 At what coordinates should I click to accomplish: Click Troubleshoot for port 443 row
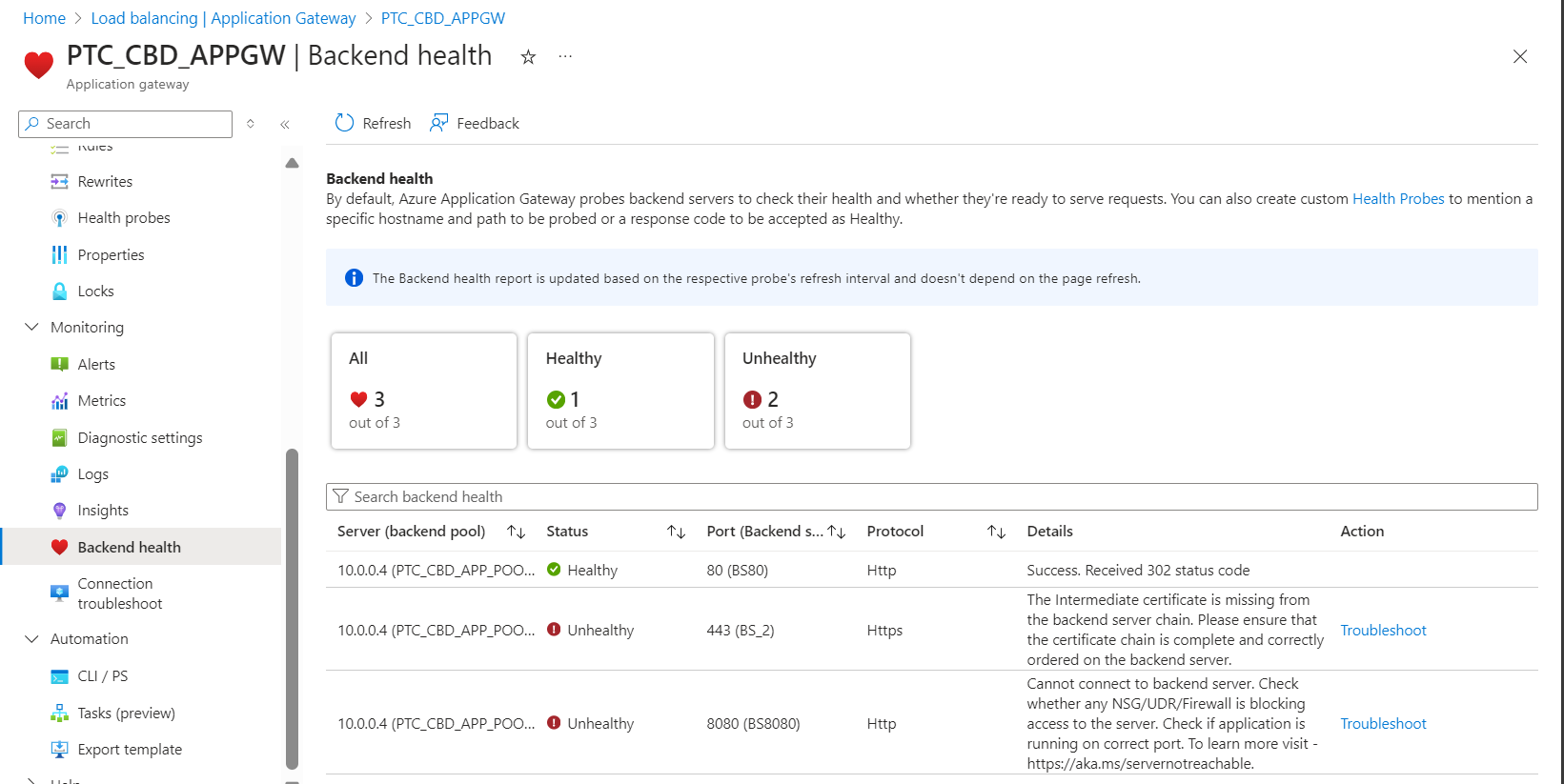point(1383,630)
